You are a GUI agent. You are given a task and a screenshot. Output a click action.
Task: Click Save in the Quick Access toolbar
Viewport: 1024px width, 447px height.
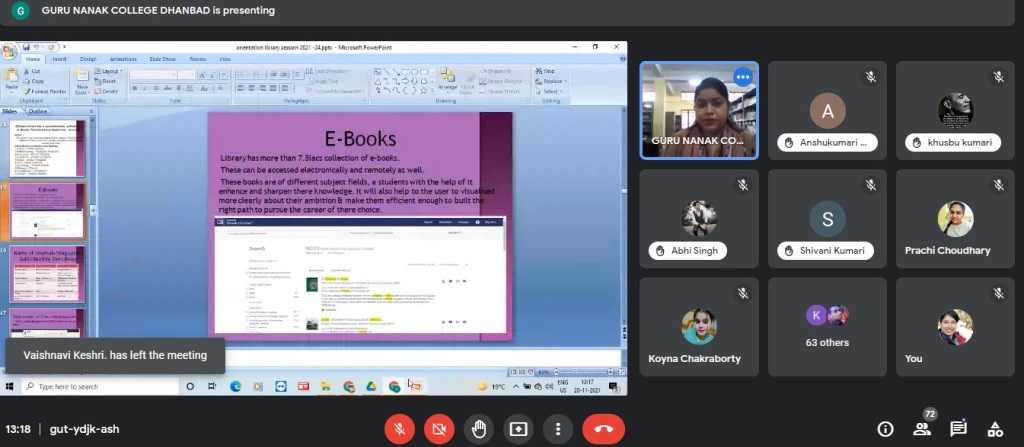[x=27, y=47]
